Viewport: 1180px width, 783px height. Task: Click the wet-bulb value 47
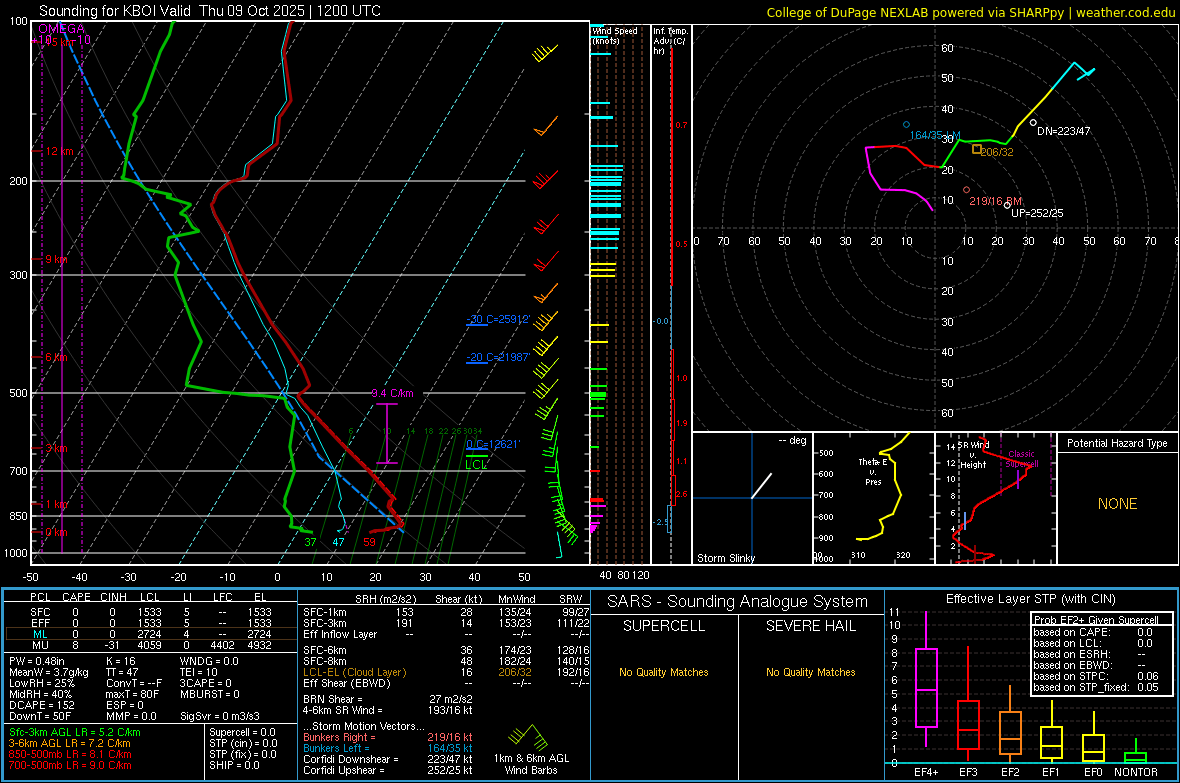click(339, 542)
